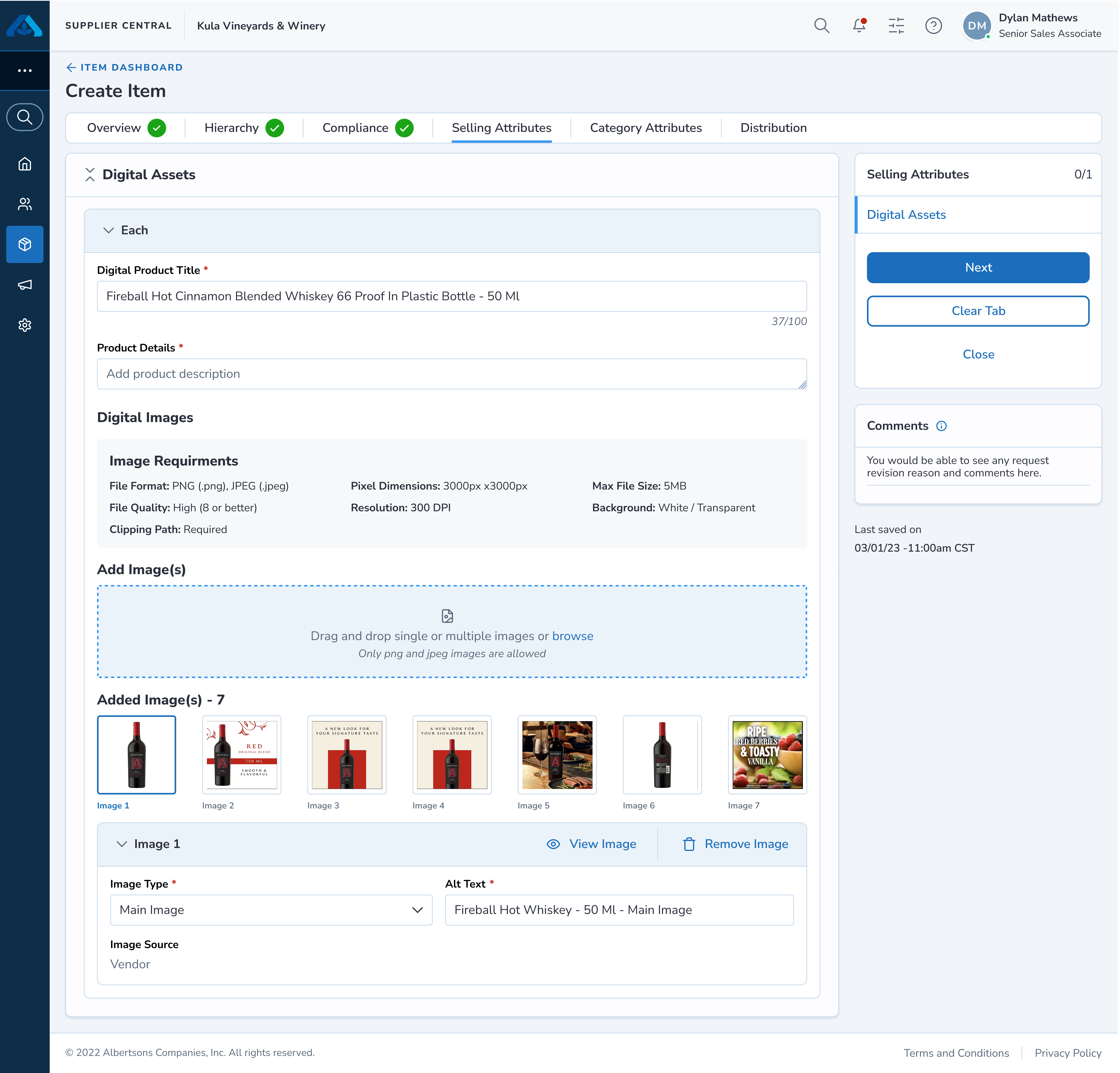The width and height of the screenshot is (1120, 1073).
Task: Open the preferences sliders icon
Action: click(x=896, y=26)
